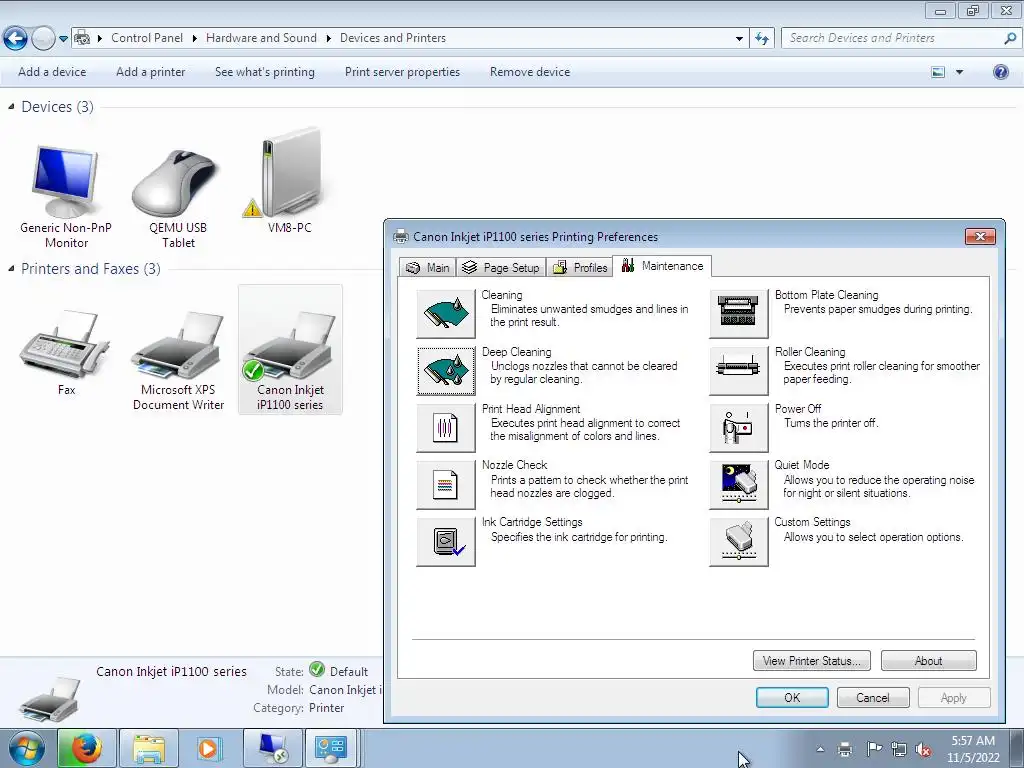1024x768 pixels.
Task: Launch the Nozzle Check pattern icon
Action: [446, 485]
